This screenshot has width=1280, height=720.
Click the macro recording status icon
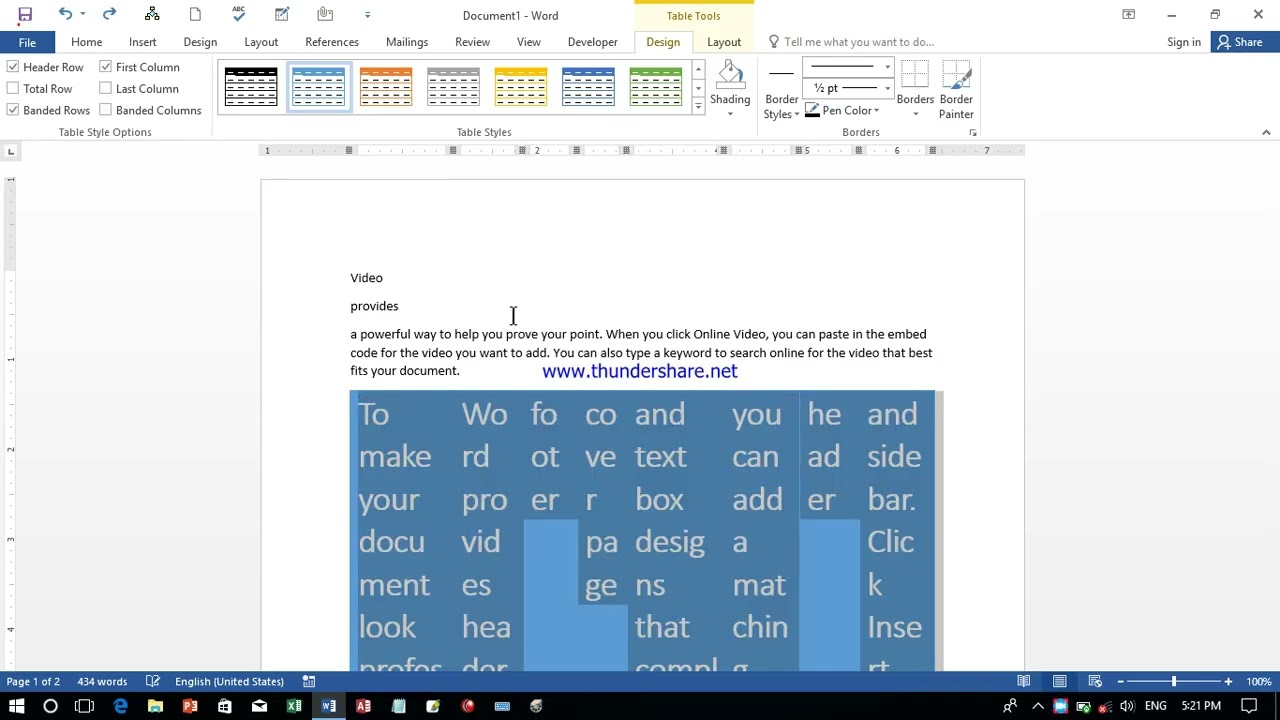309,681
